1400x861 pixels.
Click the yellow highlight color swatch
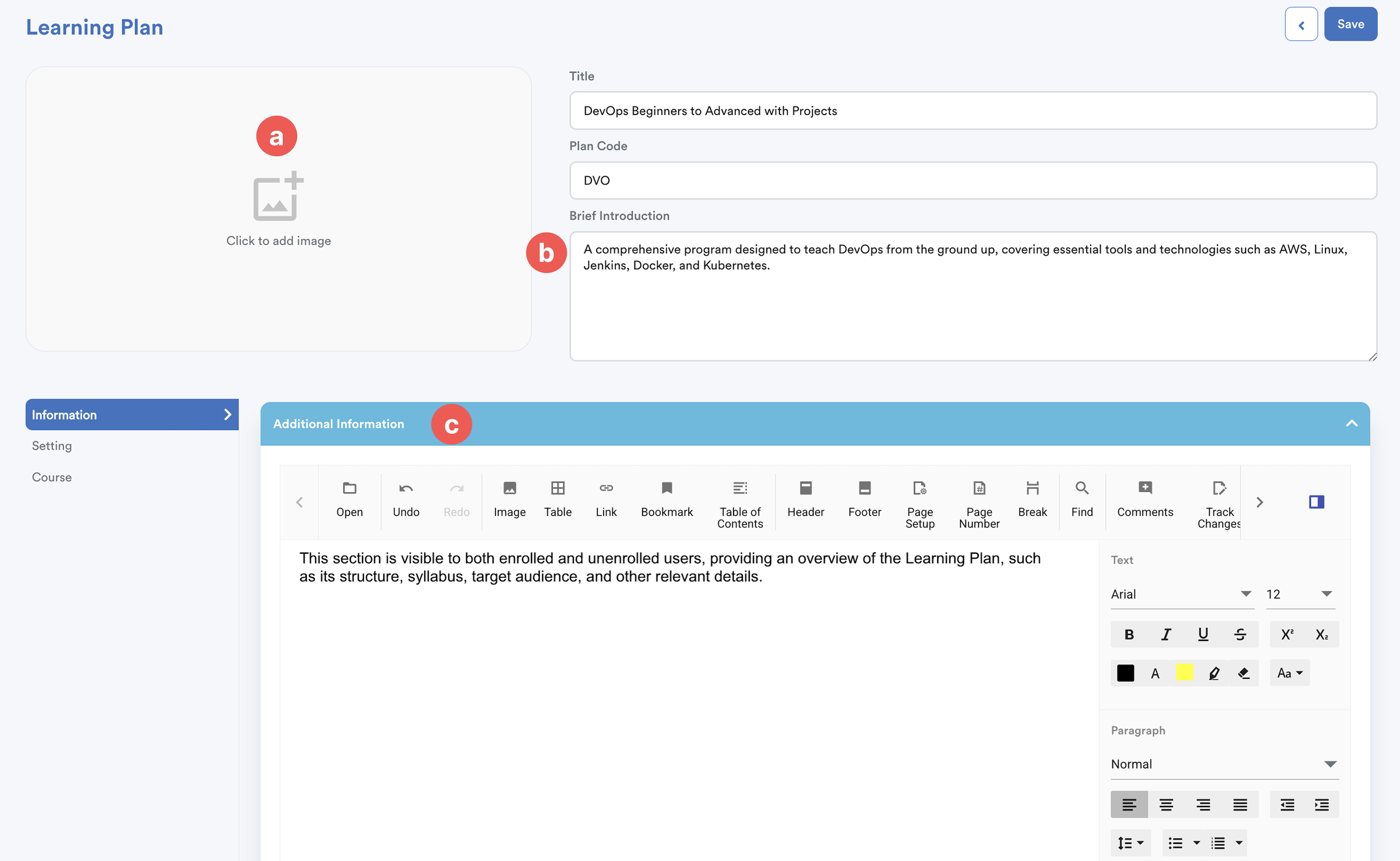click(1184, 673)
